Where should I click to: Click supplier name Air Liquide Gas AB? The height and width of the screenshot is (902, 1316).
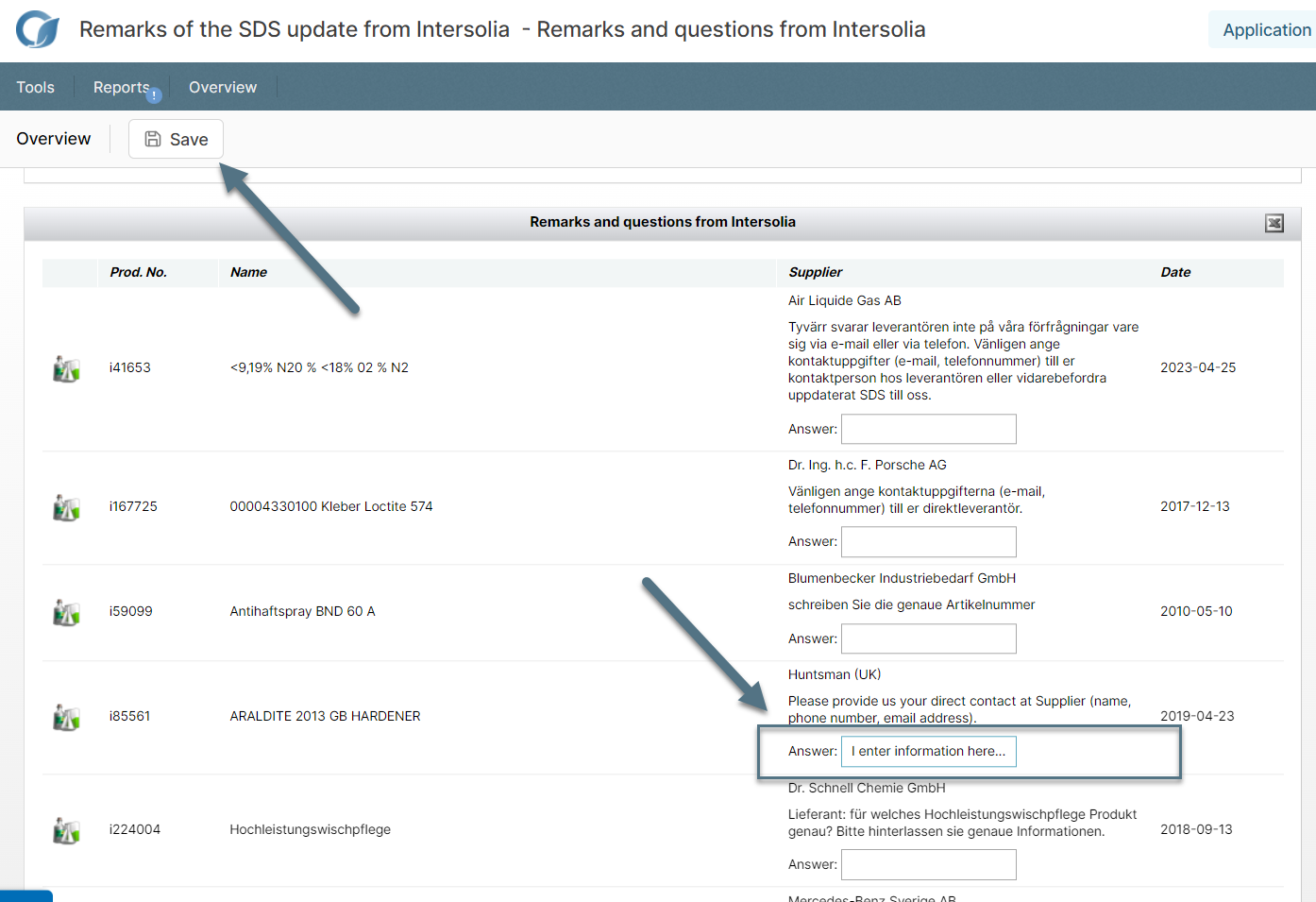845,300
